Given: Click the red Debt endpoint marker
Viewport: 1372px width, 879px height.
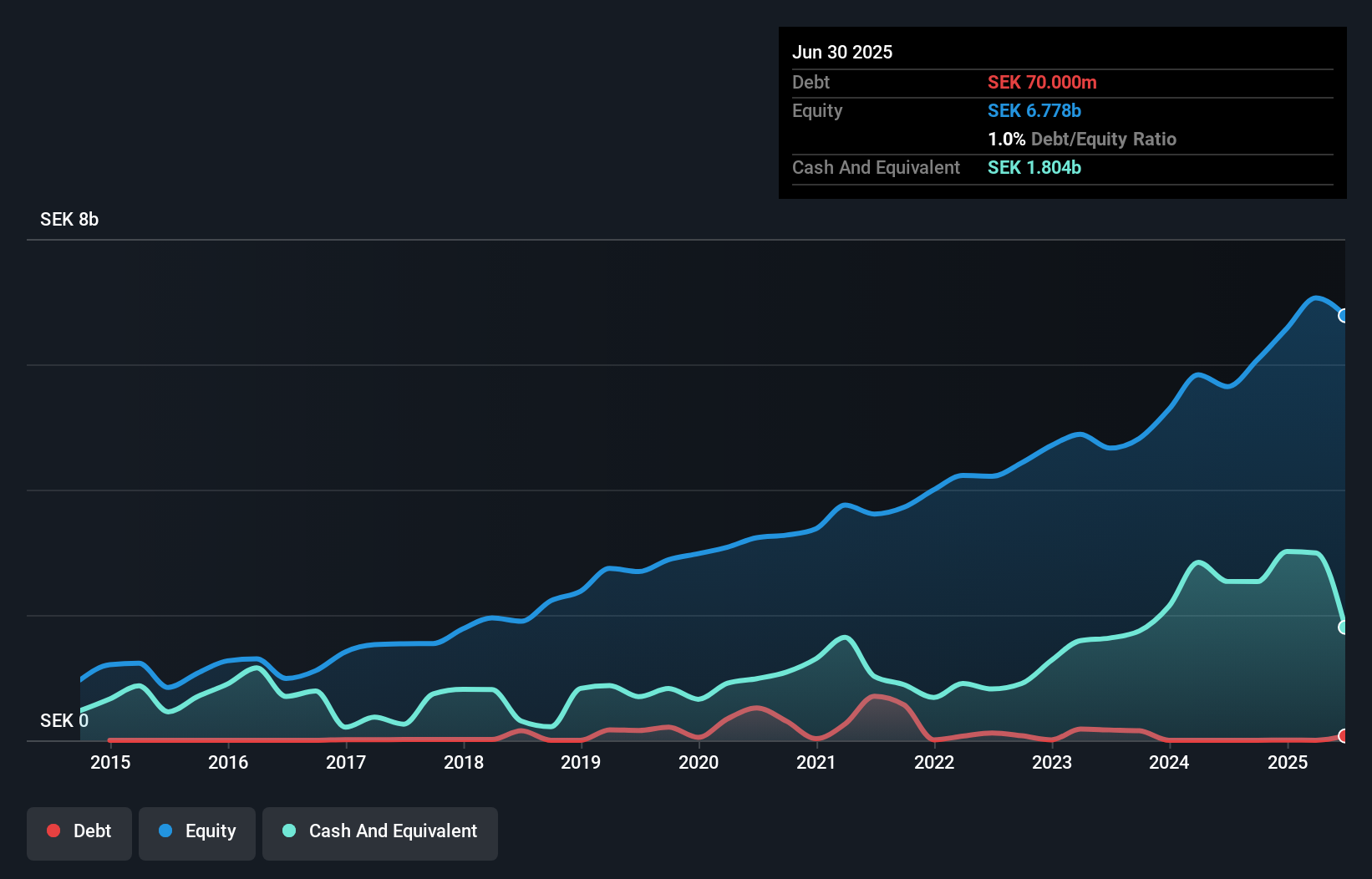Looking at the screenshot, I should [x=1344, y=736].
